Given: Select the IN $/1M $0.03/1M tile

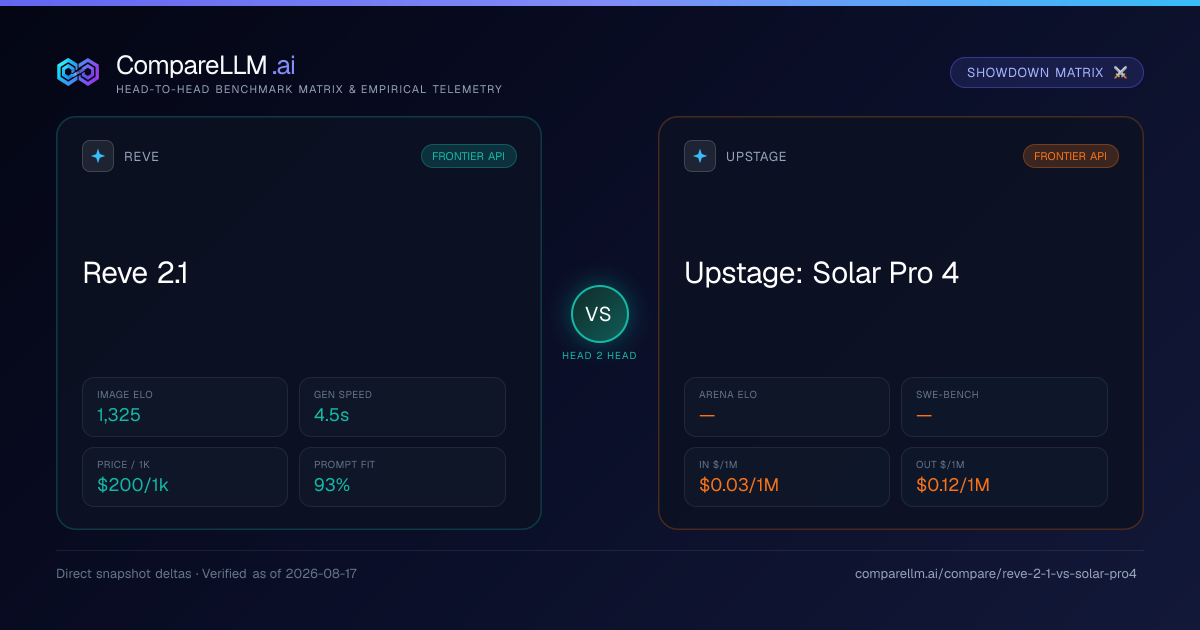Looking at the screenshot, I should click(787, 477).
